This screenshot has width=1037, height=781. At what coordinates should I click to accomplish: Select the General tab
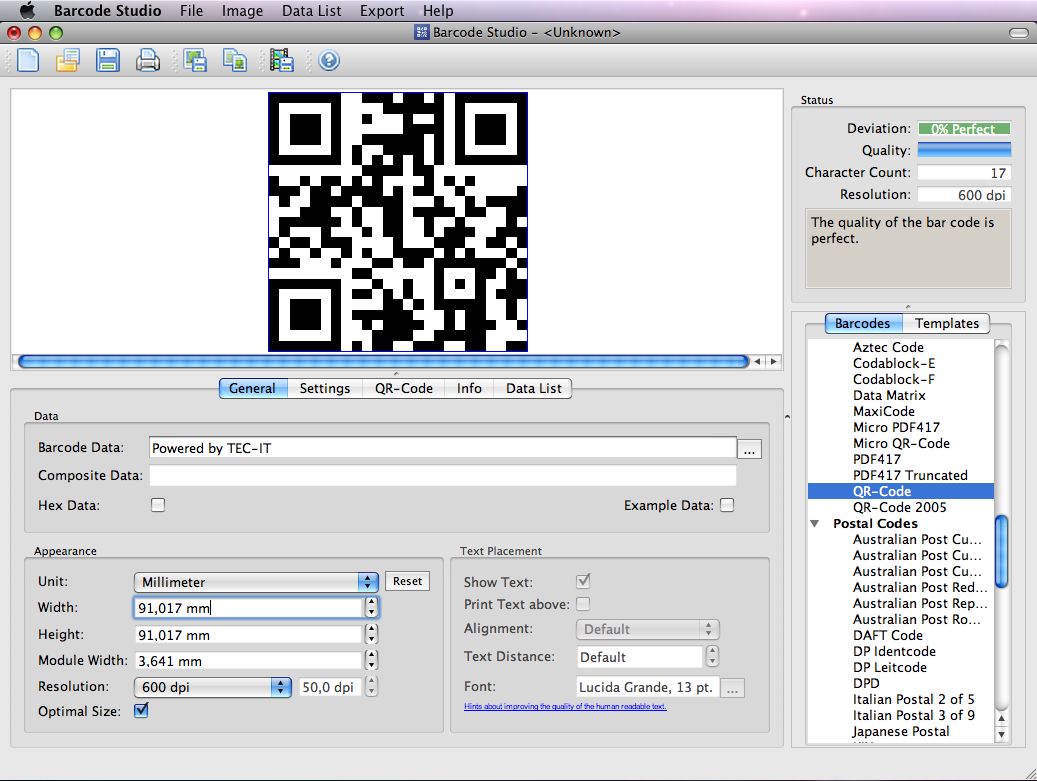[x=253, y=388]
